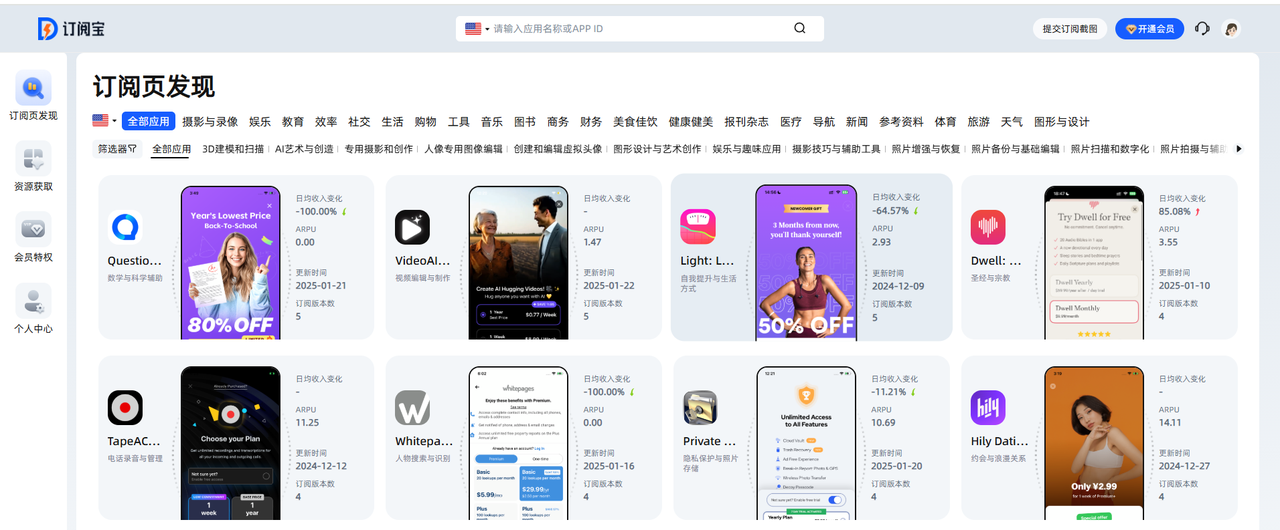The image size is (1280, 530).
Task: Select the 摄影与录像 category tab
Action: (210, 122)
